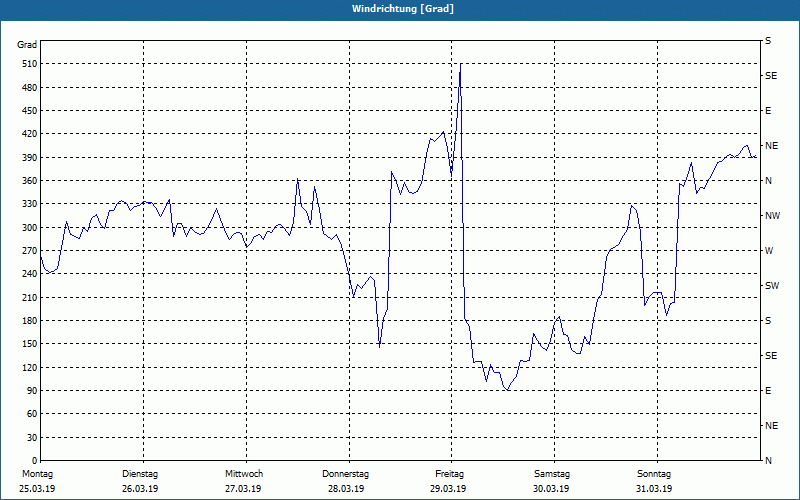Click the Freitag day label
This screenshot has width=800, height=500.
(449, 474)
